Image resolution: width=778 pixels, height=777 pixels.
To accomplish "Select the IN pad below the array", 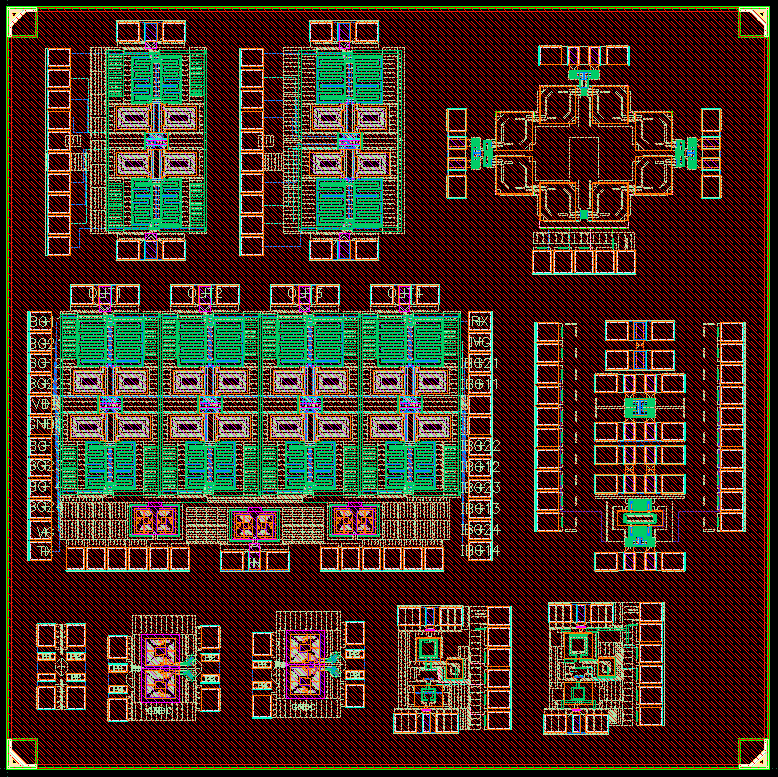I will point(254,561).
